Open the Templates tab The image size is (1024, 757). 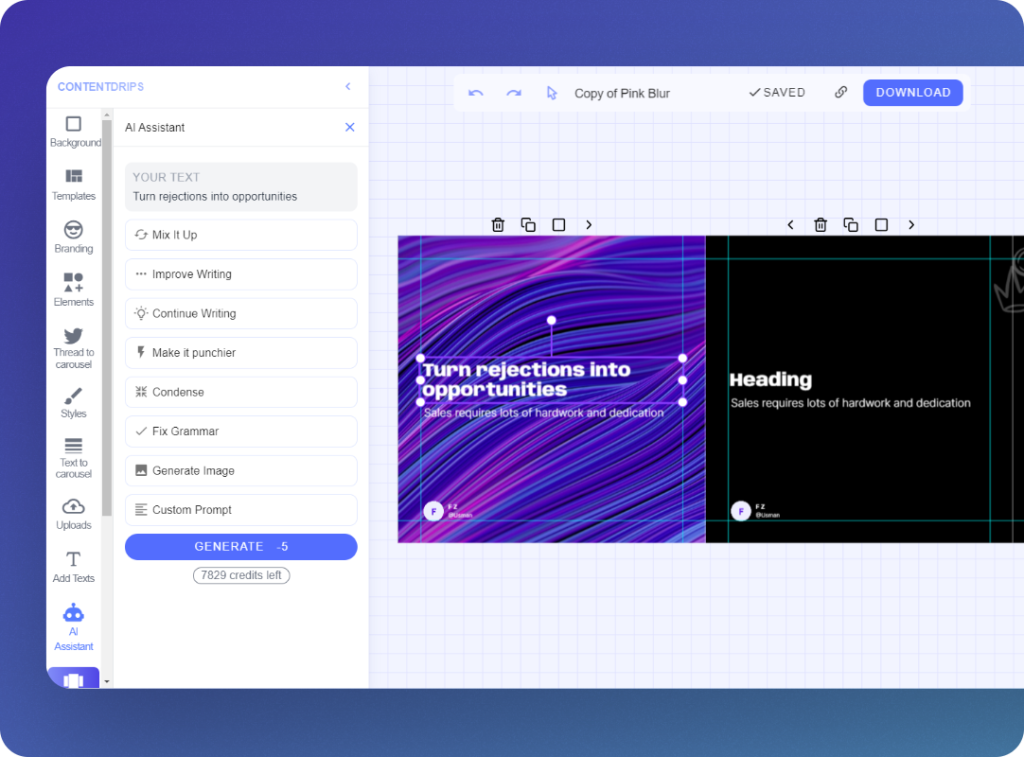click(73, 184)
